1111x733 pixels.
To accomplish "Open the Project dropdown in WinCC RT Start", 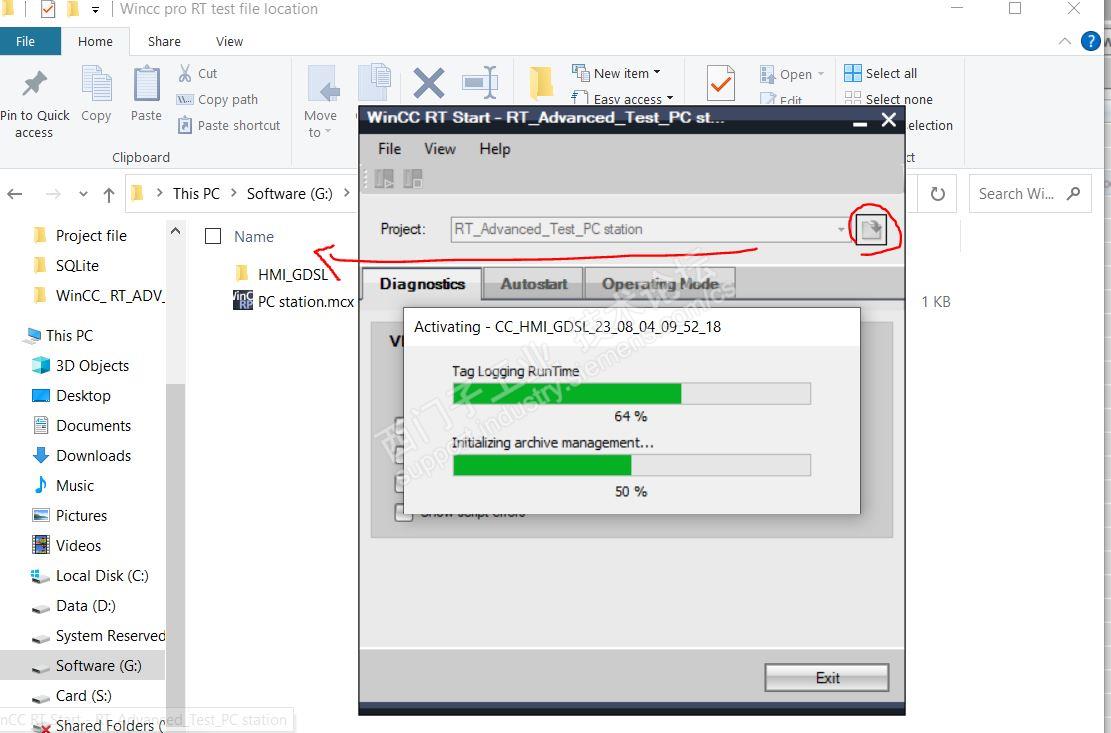I will 841,229.
